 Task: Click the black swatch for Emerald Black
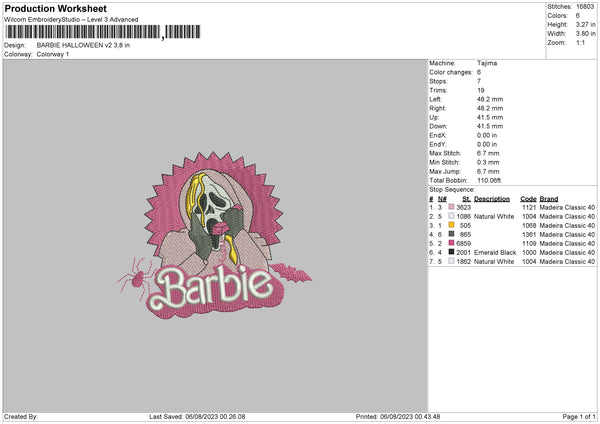[452, 252]
